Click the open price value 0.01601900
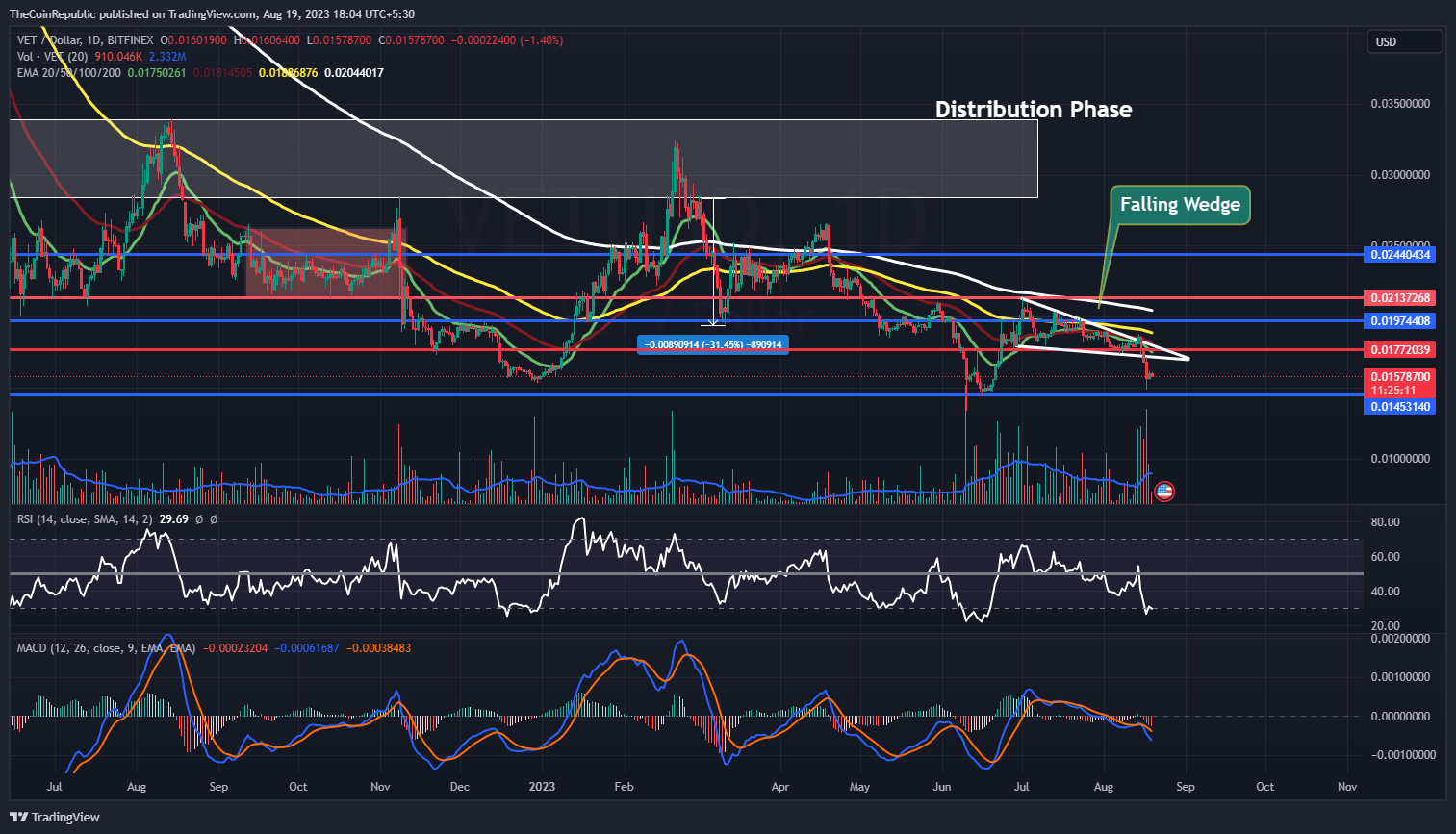The width and height of the screenshot is (1456, 834). (x=197, y=40)
